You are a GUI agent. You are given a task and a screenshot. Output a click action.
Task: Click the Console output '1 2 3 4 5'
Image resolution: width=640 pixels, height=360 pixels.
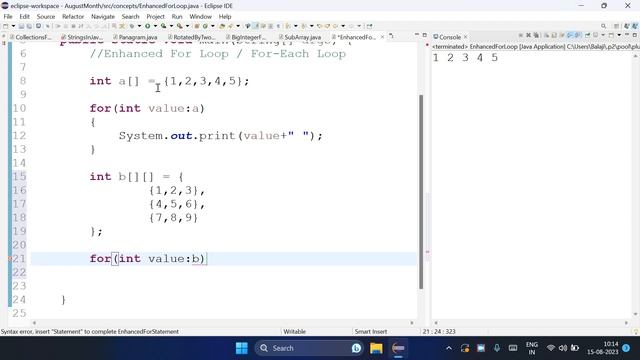[x=465, y=58]
